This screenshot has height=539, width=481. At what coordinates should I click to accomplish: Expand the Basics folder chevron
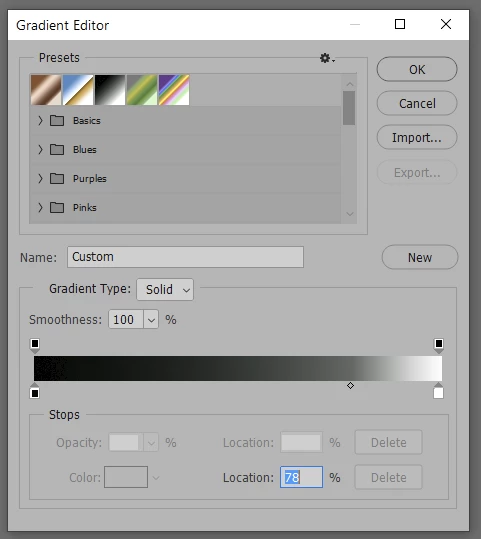click(x=40, y=121)
